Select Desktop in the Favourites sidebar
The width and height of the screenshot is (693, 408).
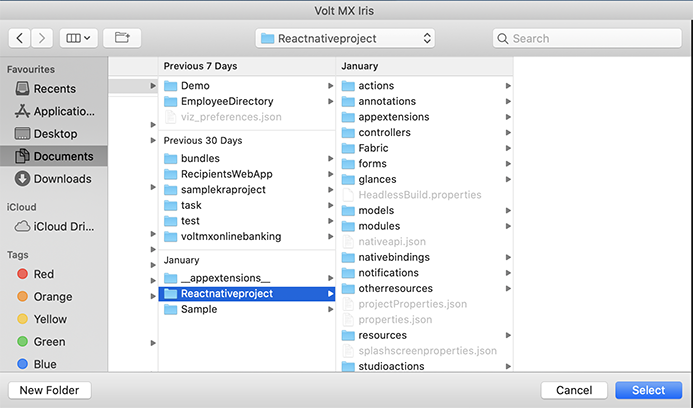click(54, 133)
